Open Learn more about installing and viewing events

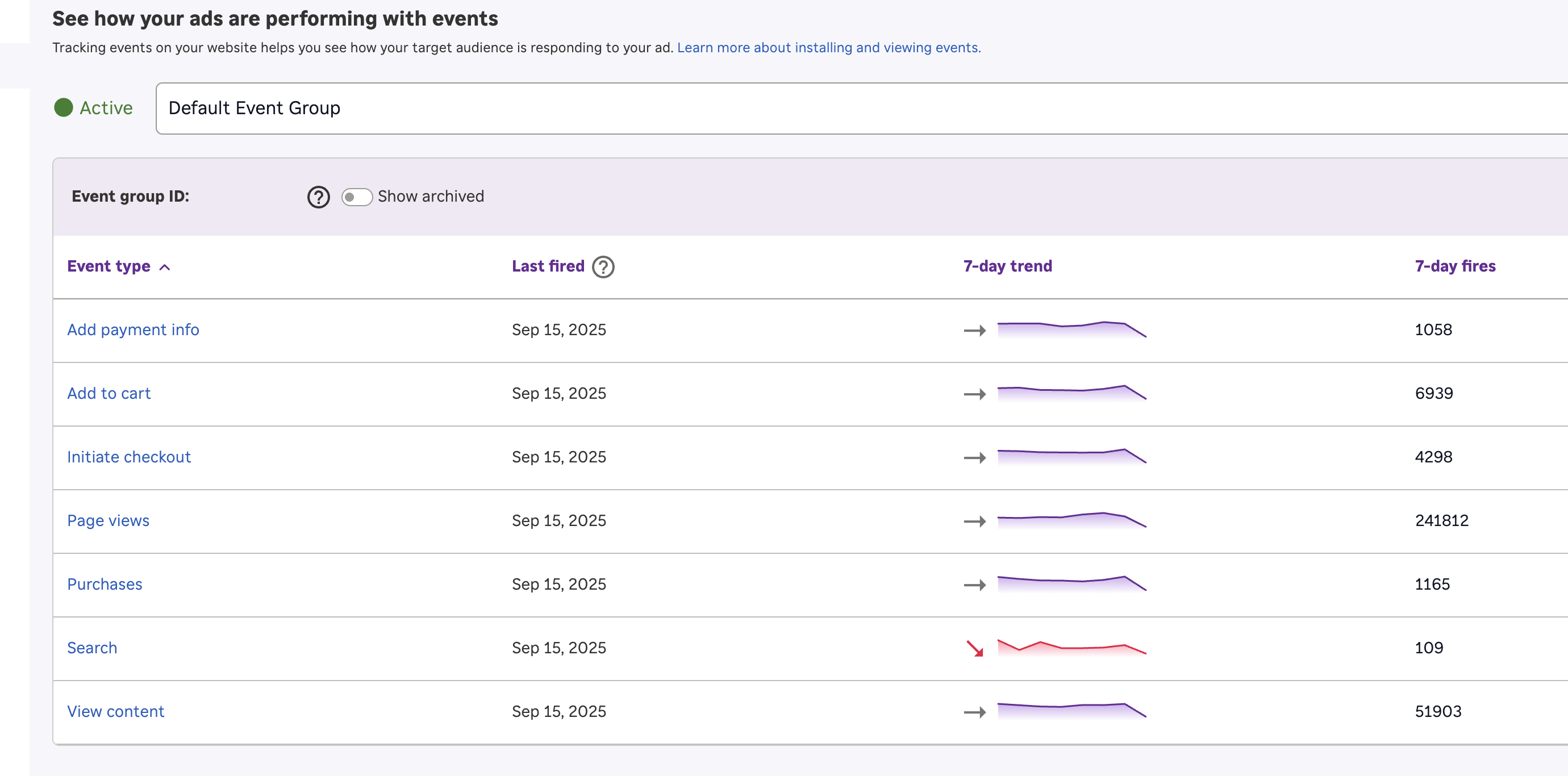point(828,48)
